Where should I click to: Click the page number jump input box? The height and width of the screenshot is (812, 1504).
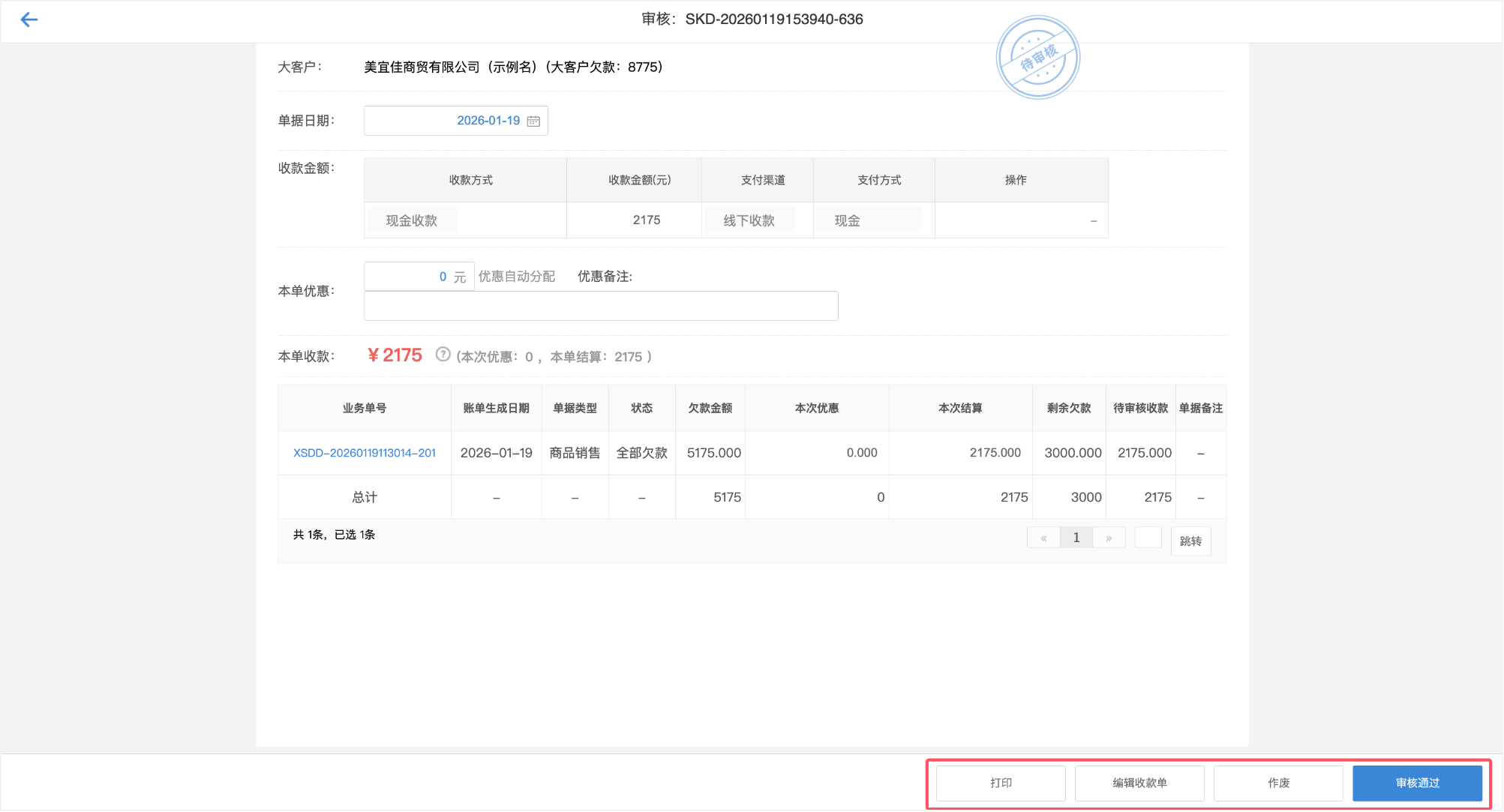[1148, 538]
